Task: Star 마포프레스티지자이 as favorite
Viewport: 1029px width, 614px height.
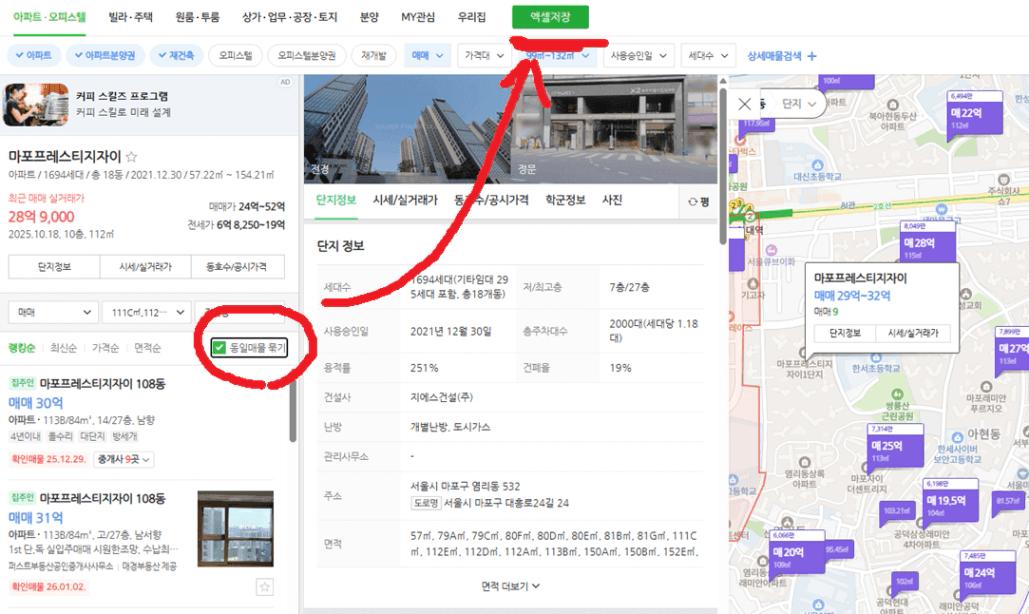Action: pyautogui.click(x=131, y=157)
